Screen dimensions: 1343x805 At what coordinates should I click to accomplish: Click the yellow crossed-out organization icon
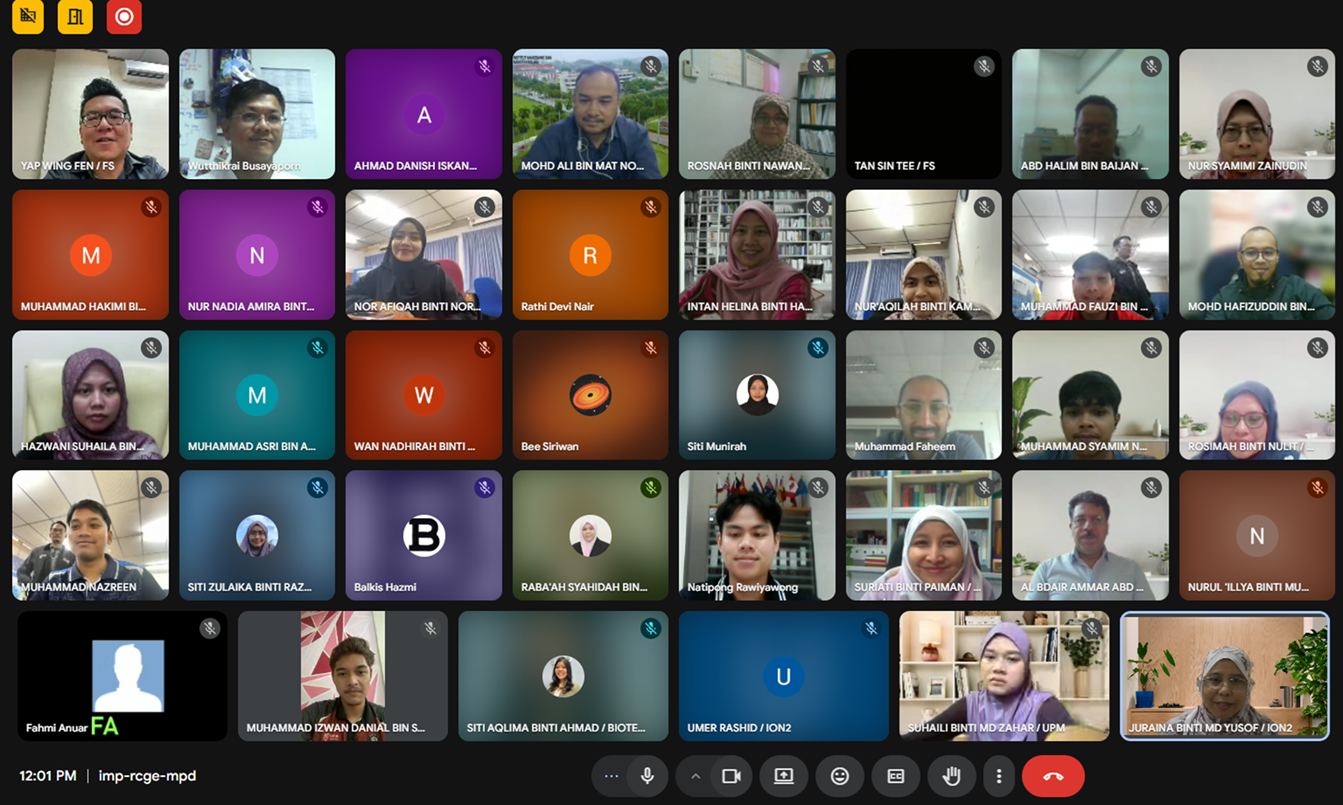click(28, 16)
